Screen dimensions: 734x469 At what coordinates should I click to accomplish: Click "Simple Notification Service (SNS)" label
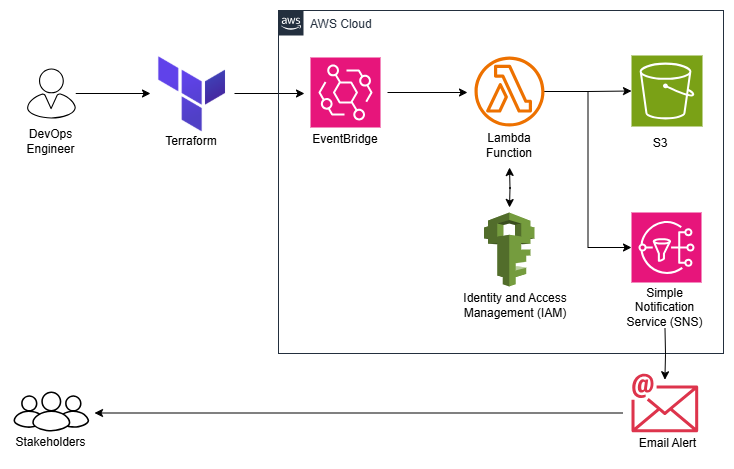click(665, 307)
